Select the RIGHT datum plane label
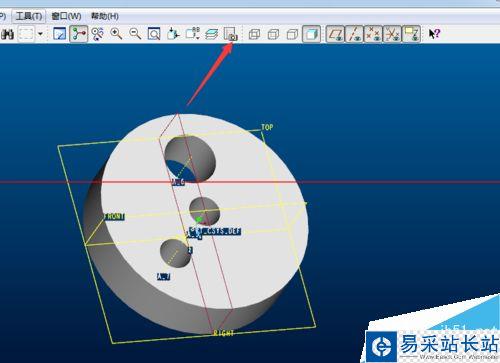This screenshot has height=363, width=500. tap(224, 333)
